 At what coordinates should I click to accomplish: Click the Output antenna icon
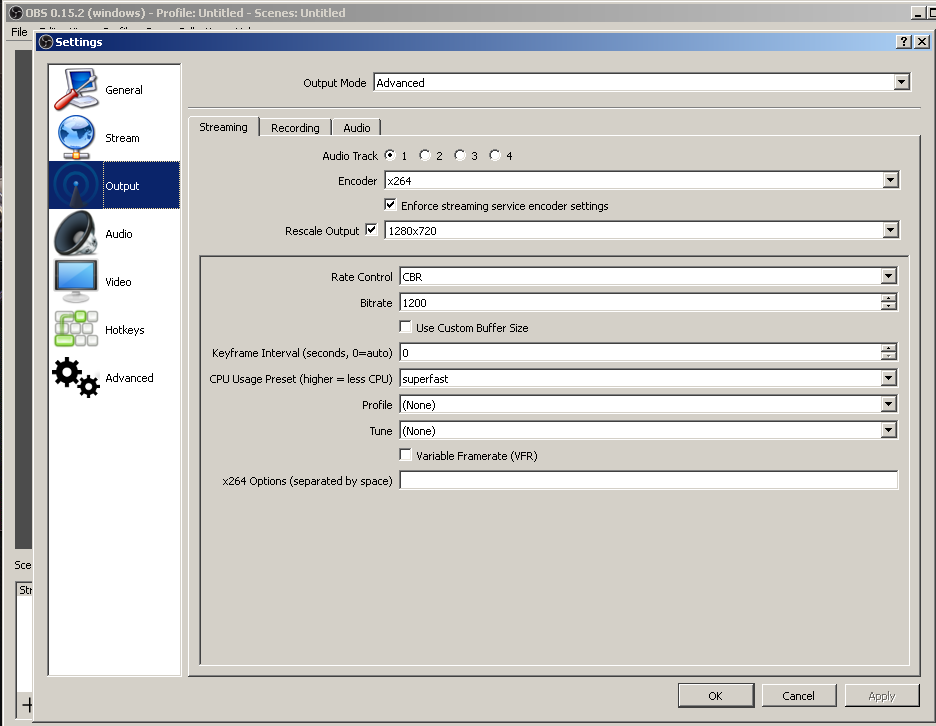[x=76, y=186]
